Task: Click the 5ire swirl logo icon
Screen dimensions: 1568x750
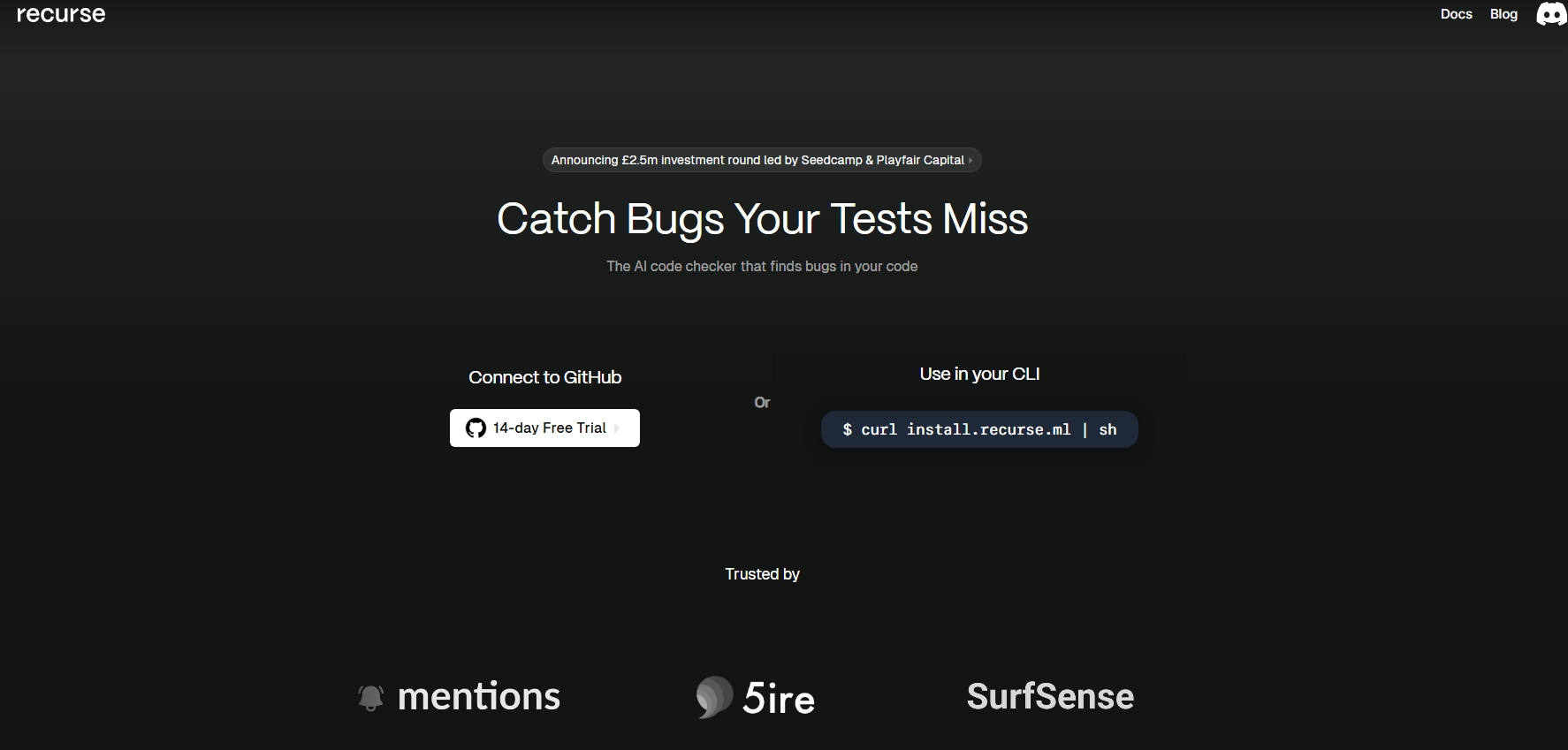Action: (714, 697)
